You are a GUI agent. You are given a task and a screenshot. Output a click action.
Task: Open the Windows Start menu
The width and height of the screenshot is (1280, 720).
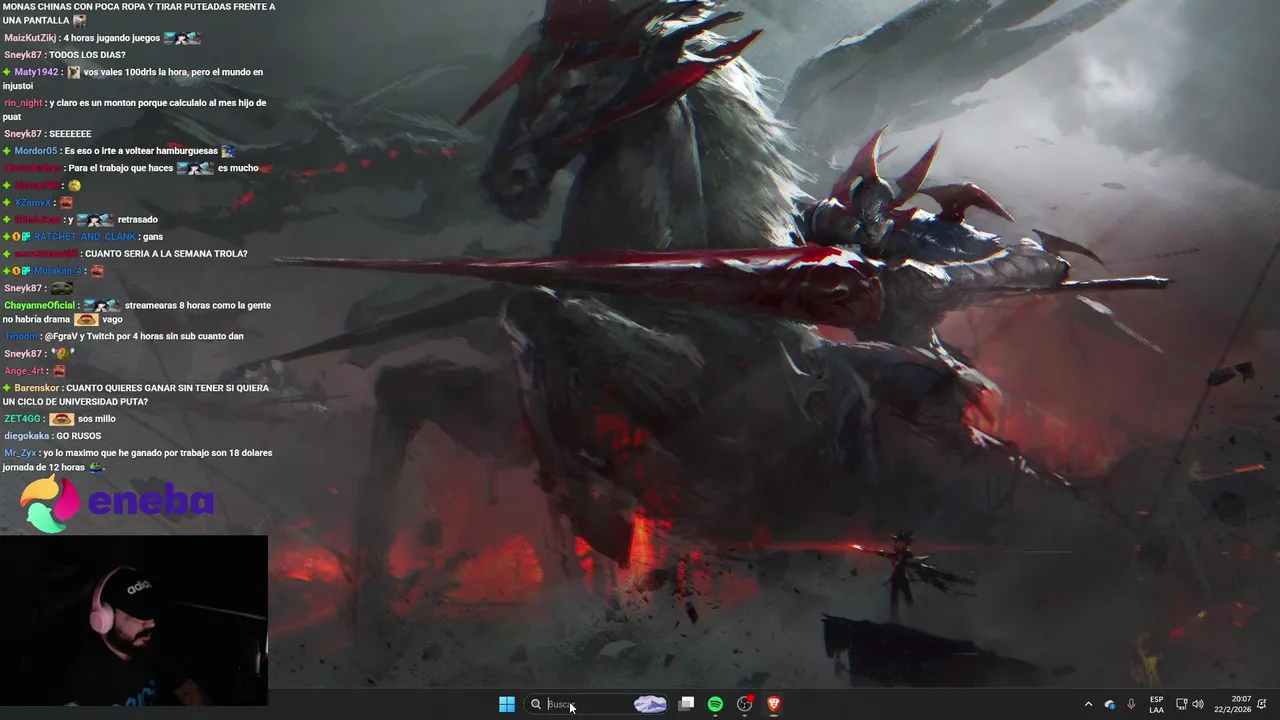pyautogui.click(x=507, y=704)
